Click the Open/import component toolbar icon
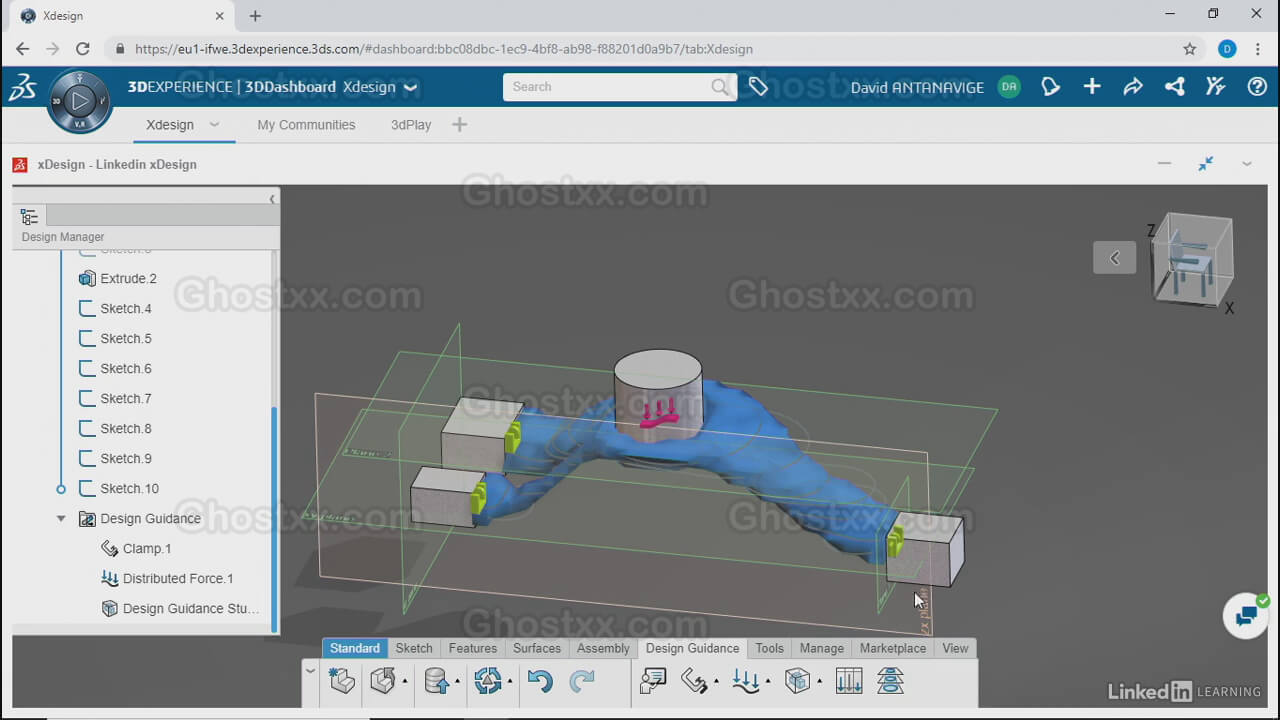1280x720 pixels. pos(382,681)
